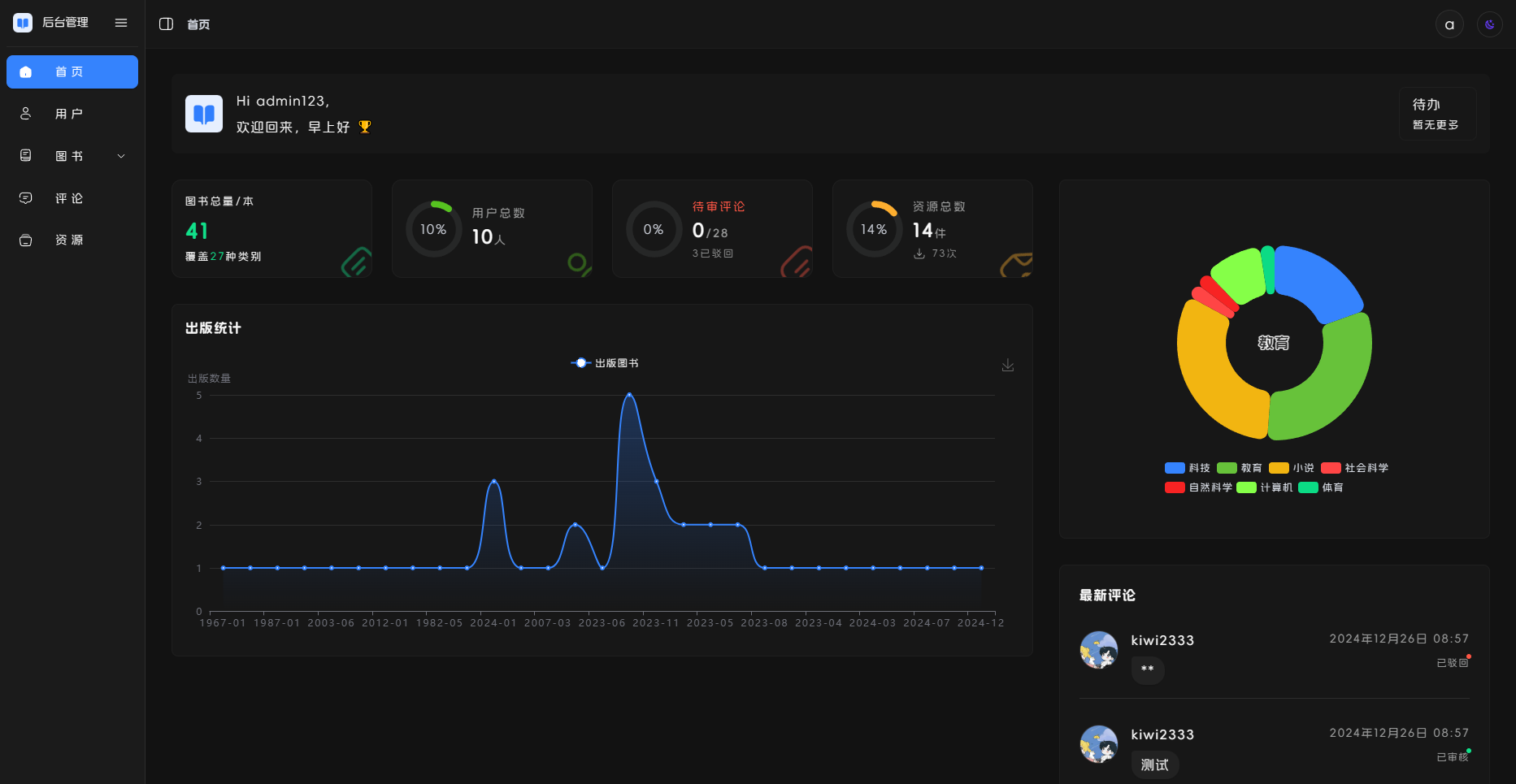Click the green icon in 用户总数 card
The width and height of the screenshot is (1516, 784).
coord(579,264)
